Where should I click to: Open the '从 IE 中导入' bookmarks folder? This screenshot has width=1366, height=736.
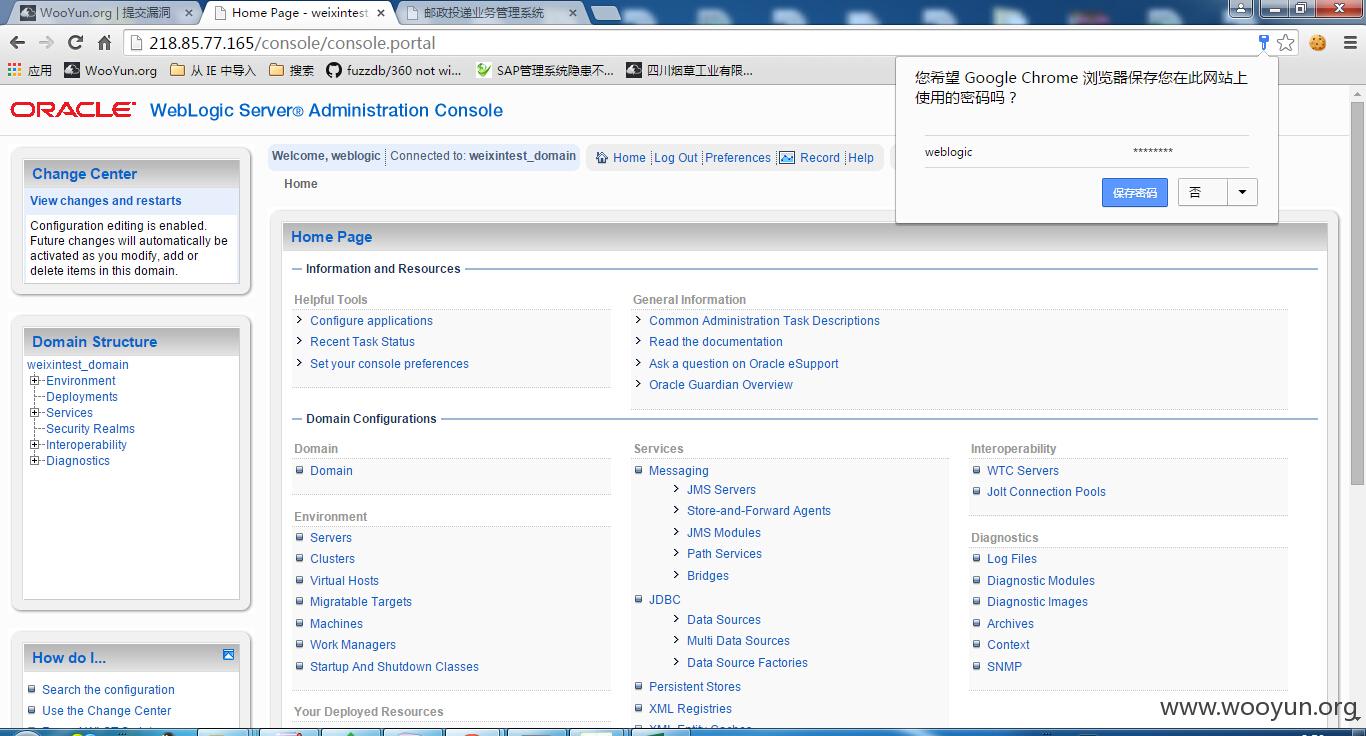pos(213,70)
